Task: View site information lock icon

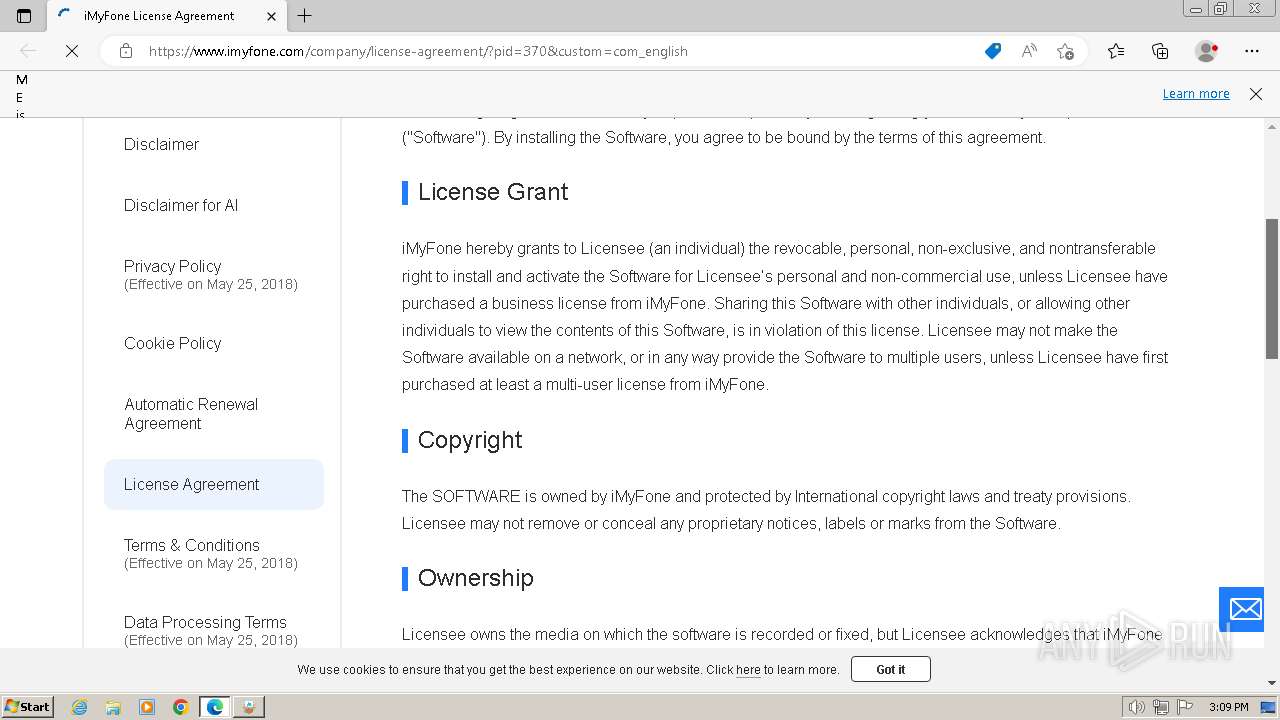Action: click(126, 51)
